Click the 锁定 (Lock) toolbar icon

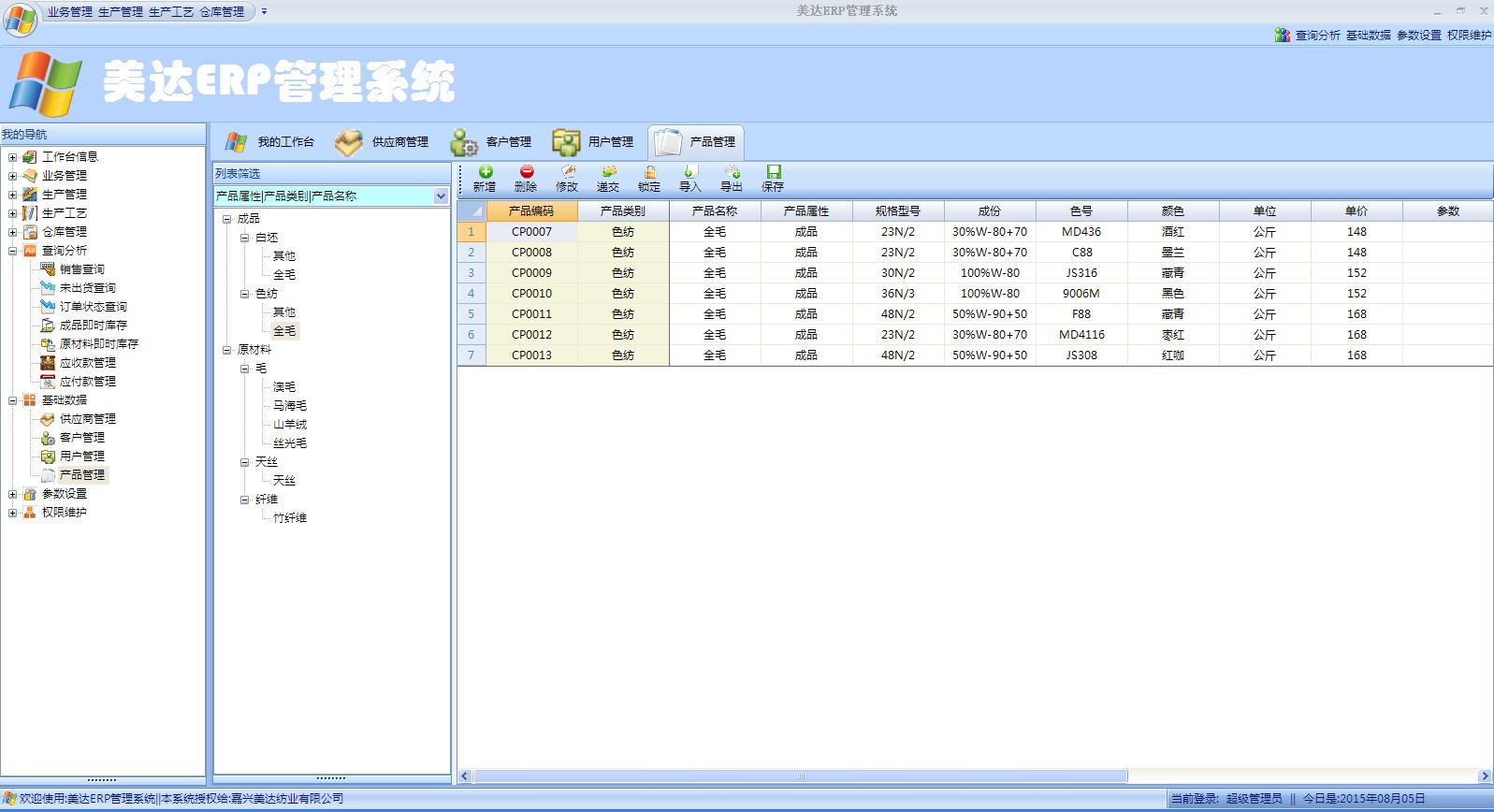pyautogui.click(x=649, y=173)
